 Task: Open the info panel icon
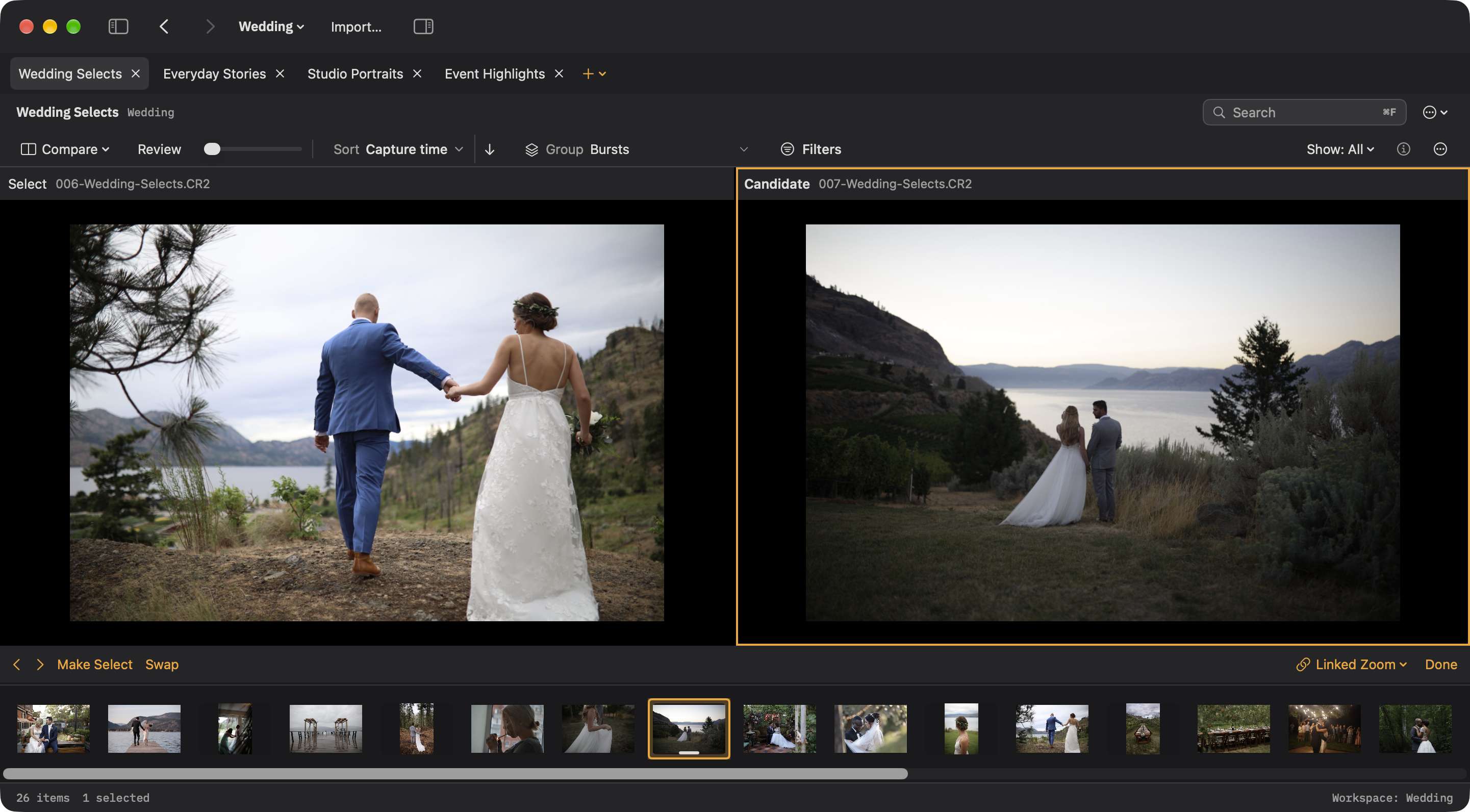[x=1403, y=149]
